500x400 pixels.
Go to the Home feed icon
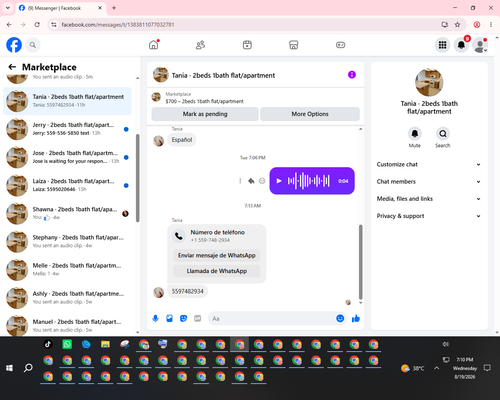[x=154, y=45]
